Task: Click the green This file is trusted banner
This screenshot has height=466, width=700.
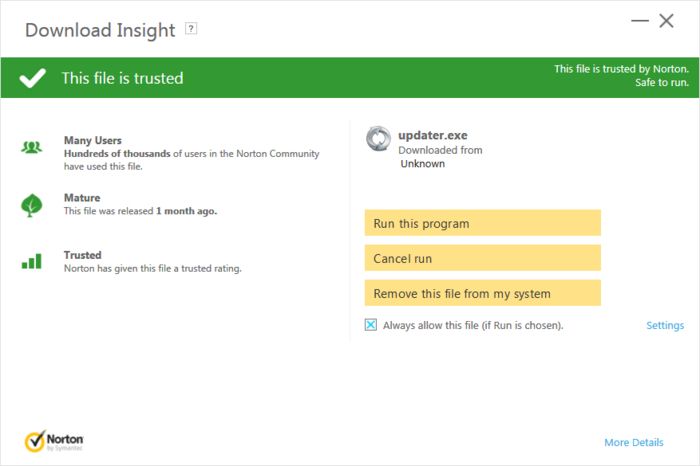Action: (x=350, y=78)
